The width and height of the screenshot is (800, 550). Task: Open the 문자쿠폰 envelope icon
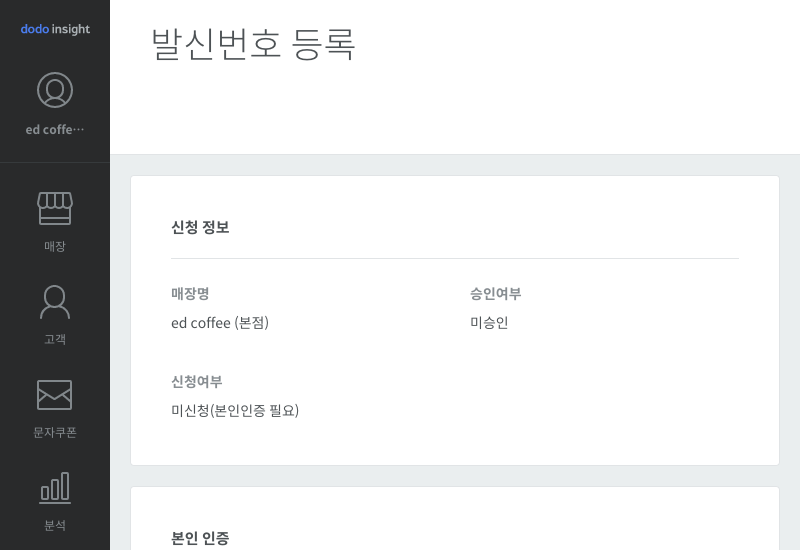[55, 395]
